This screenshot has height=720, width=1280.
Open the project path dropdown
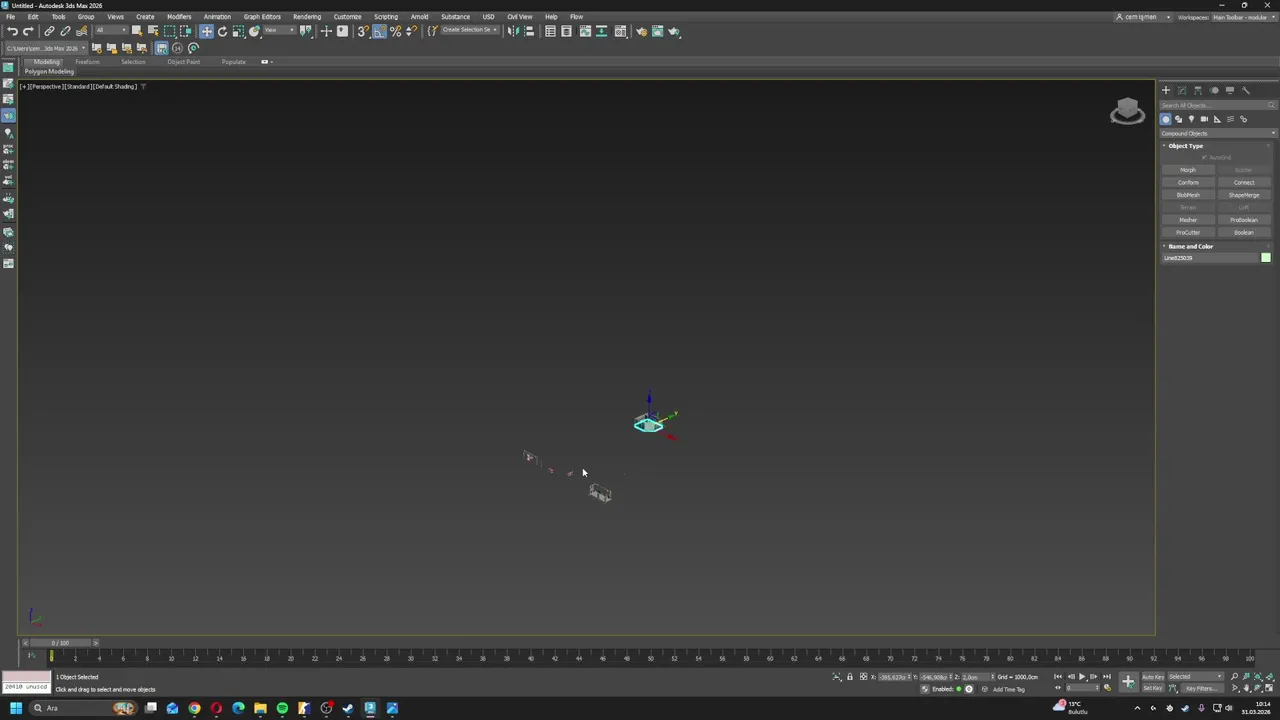pyautogui.click(x=46, y=48)
